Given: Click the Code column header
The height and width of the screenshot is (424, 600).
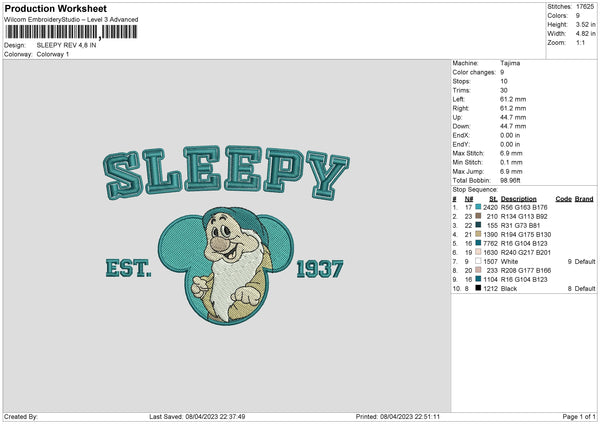Looking at the screenshot, I should click(563, 199).
